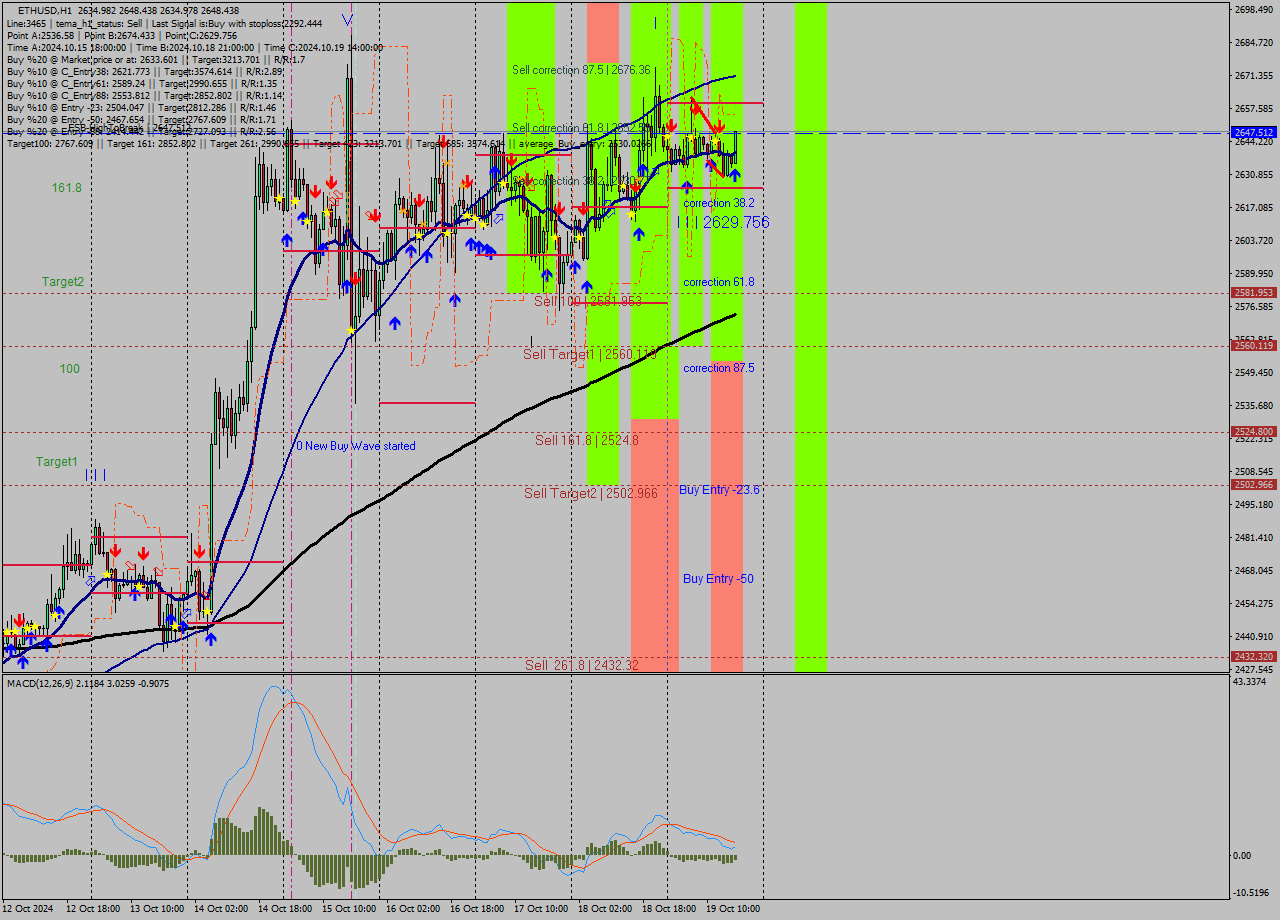Click the '13 Oct 10:00' time axis label
1280x920 pixels.
click(156, 909)
